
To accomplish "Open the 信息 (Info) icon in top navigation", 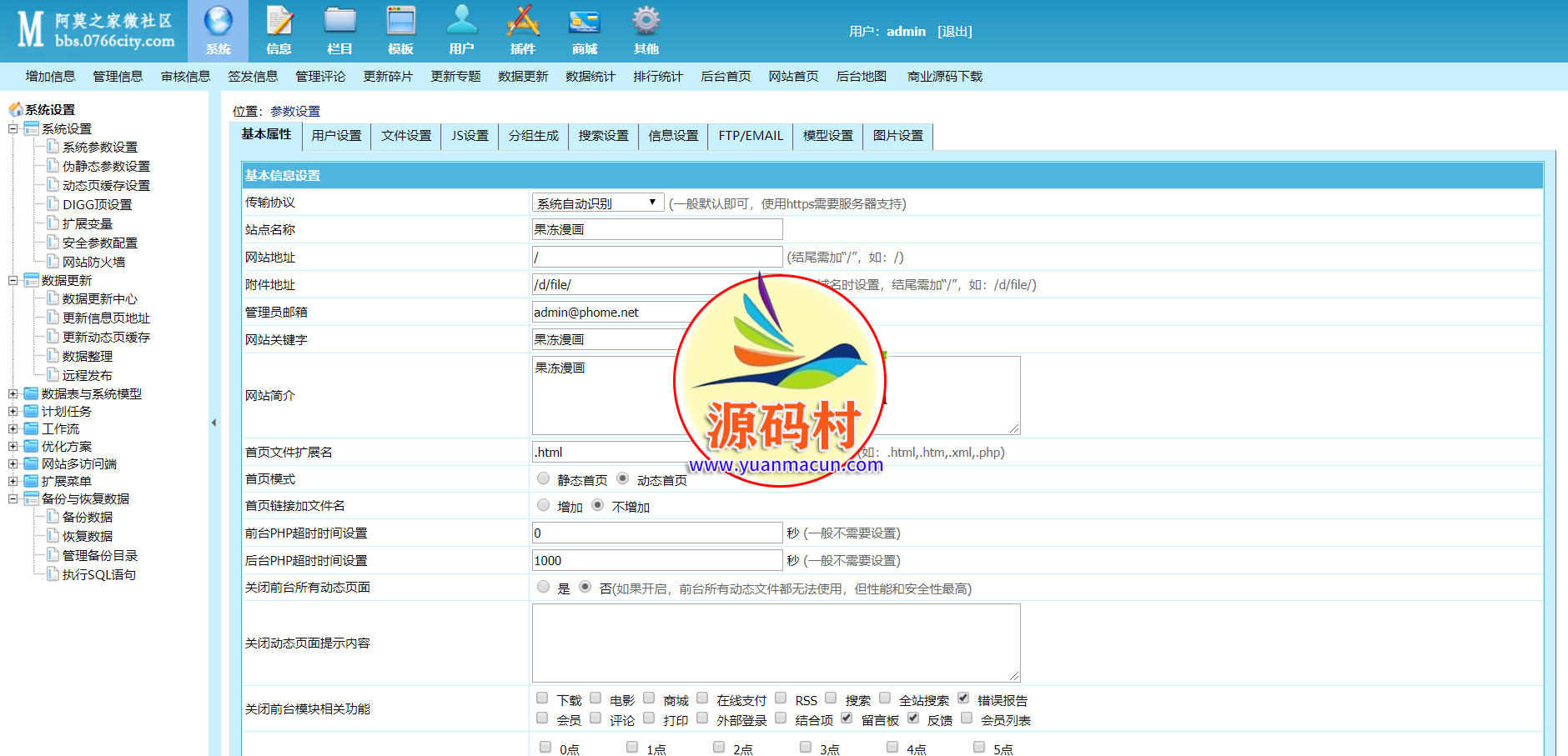I will click(279, 22).
